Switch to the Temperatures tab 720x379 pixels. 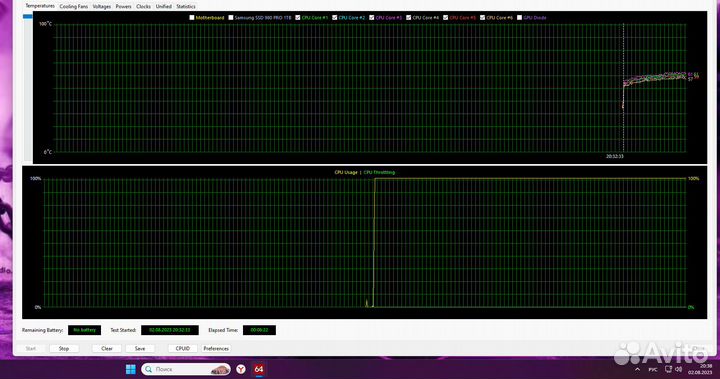[39, 6]
